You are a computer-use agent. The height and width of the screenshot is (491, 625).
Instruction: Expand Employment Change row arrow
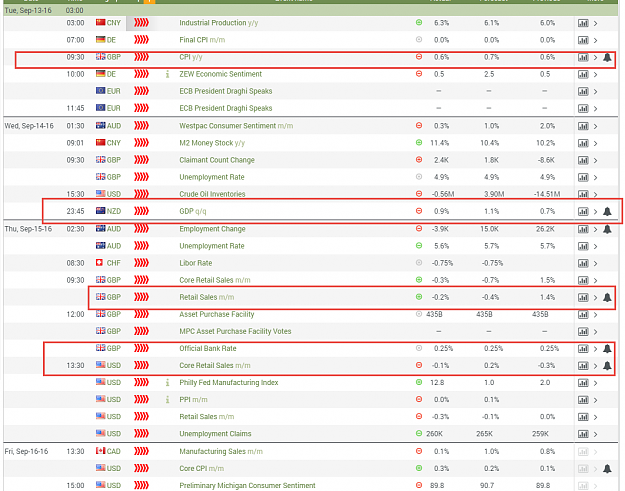596,230
